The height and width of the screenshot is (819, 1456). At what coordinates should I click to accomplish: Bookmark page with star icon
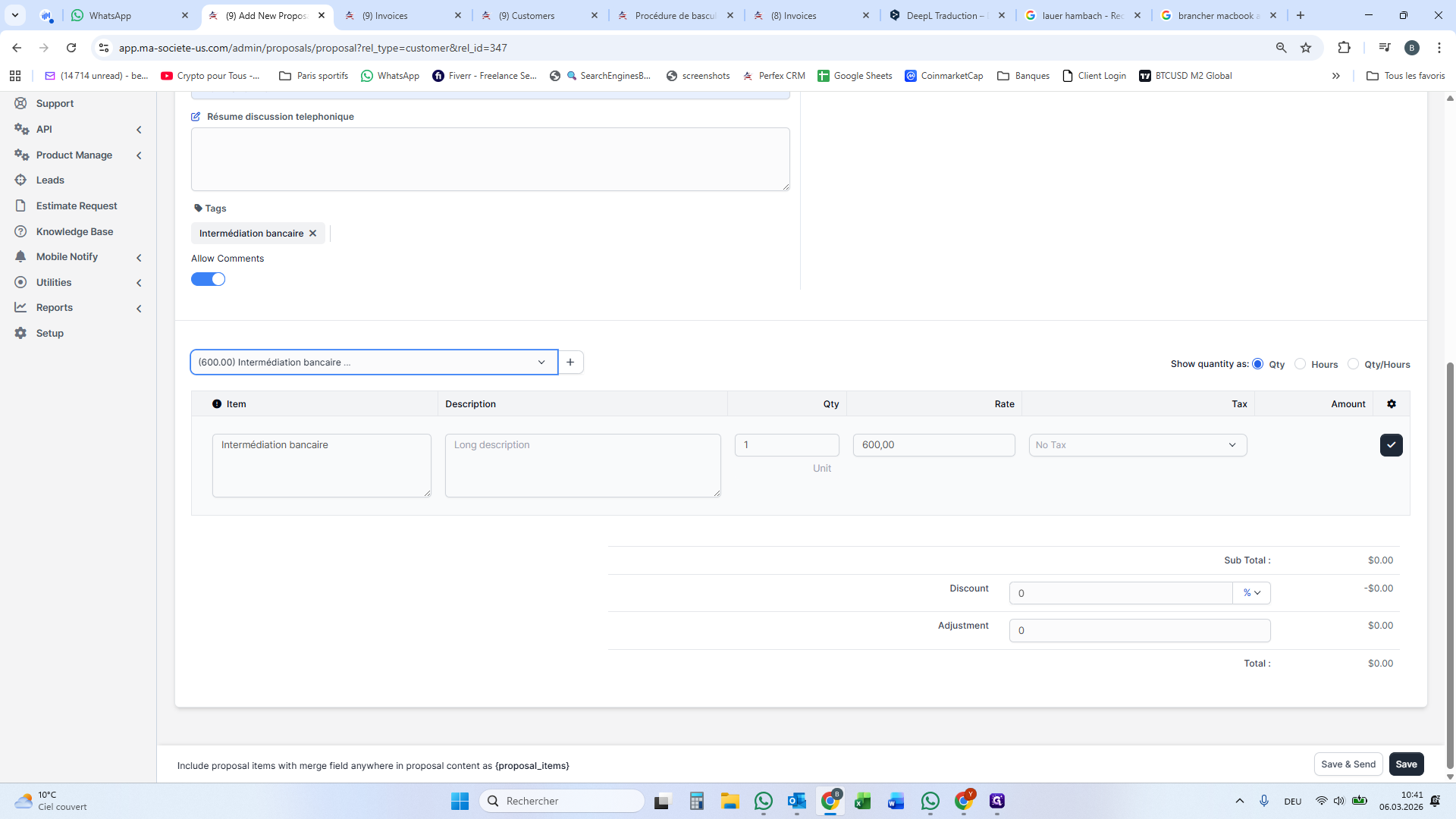point(1306,48)
